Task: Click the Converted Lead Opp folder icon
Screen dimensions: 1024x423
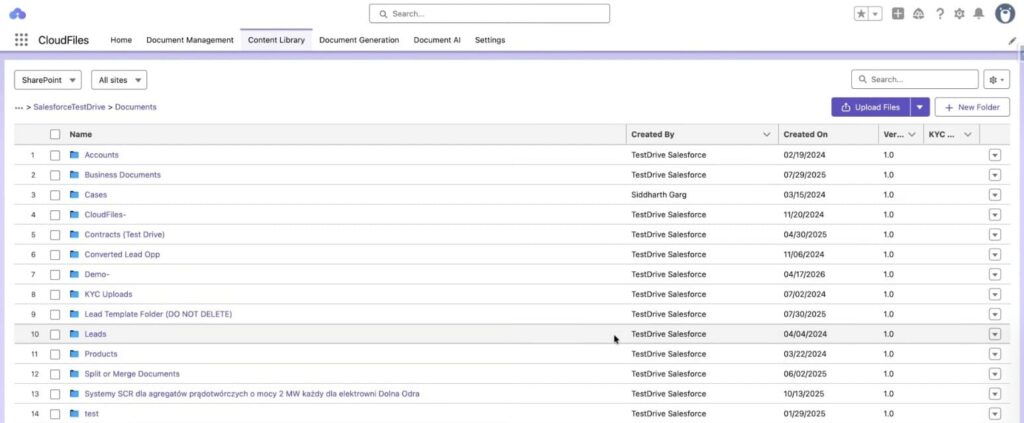Action: click(x=74, y=255)
